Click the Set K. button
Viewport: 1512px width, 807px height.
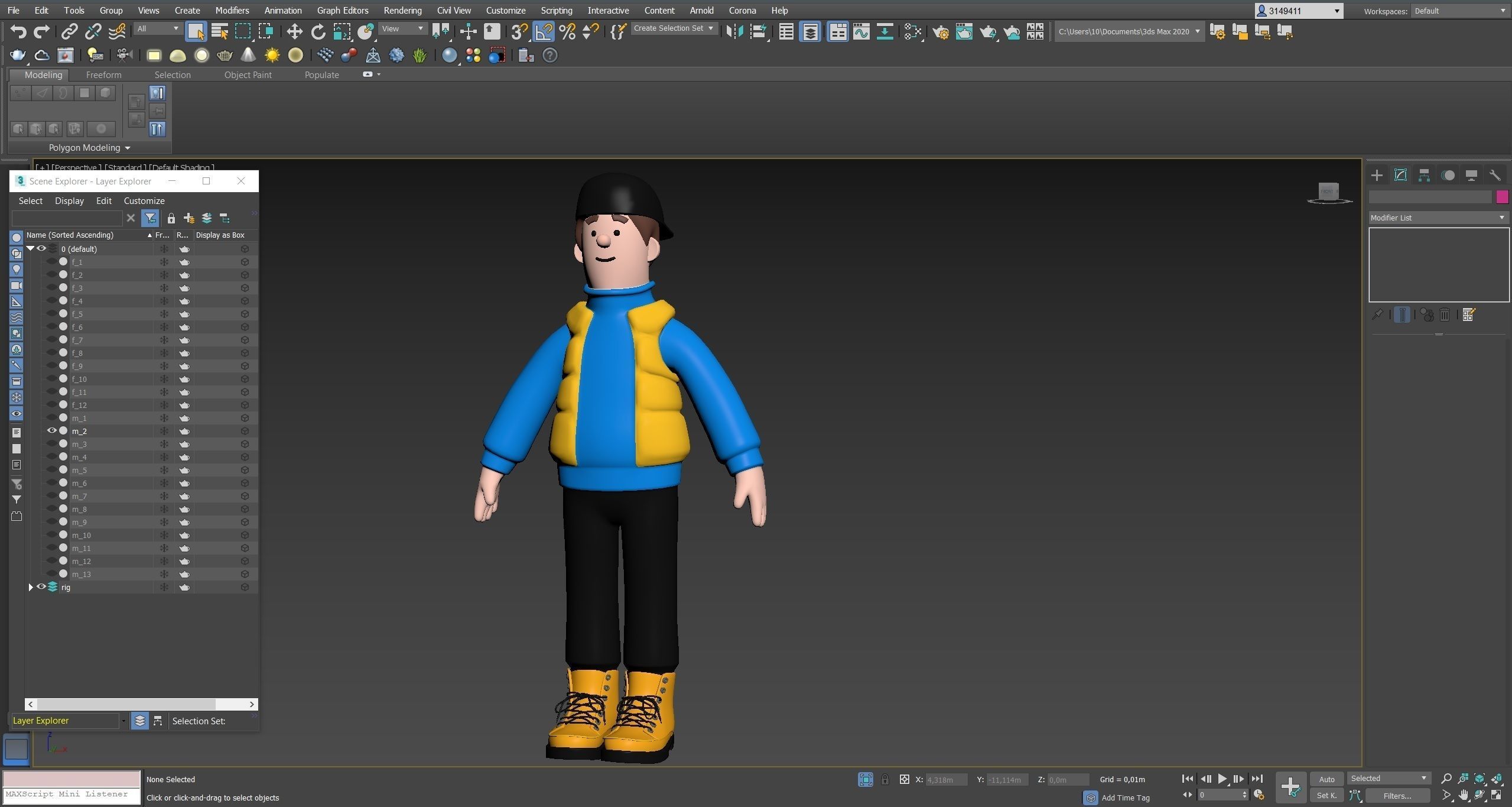[1326, 796]
